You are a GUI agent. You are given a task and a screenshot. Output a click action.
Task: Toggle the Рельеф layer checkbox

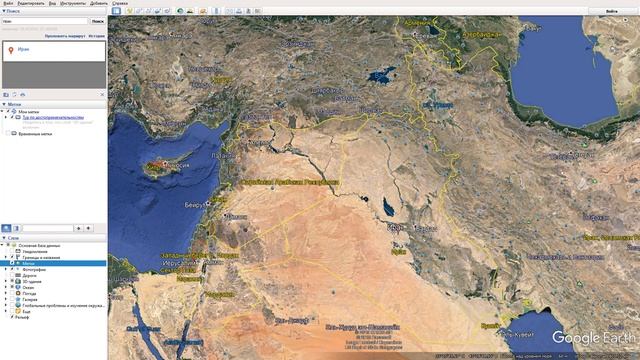click(12, 317)
